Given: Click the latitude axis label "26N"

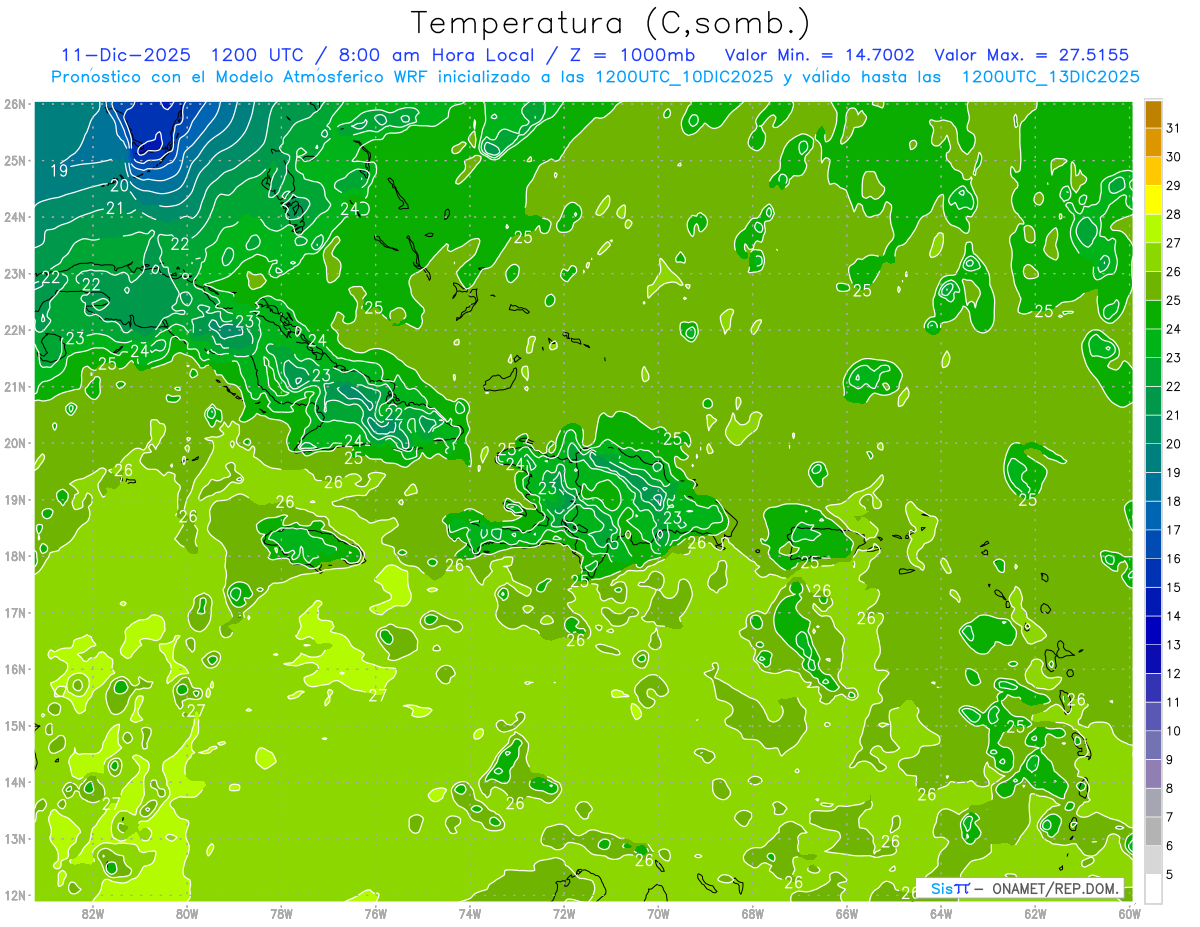Looking at the screenshot, I should coord(15,104).
